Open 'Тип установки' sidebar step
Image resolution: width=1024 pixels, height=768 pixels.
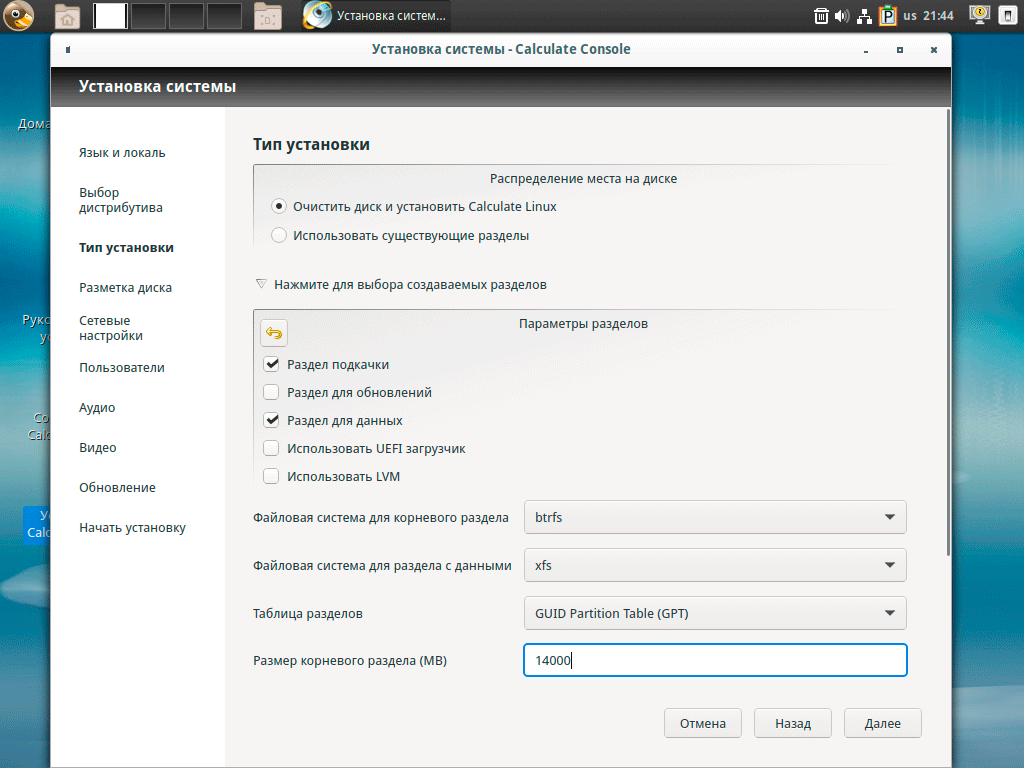coord(126,248)
